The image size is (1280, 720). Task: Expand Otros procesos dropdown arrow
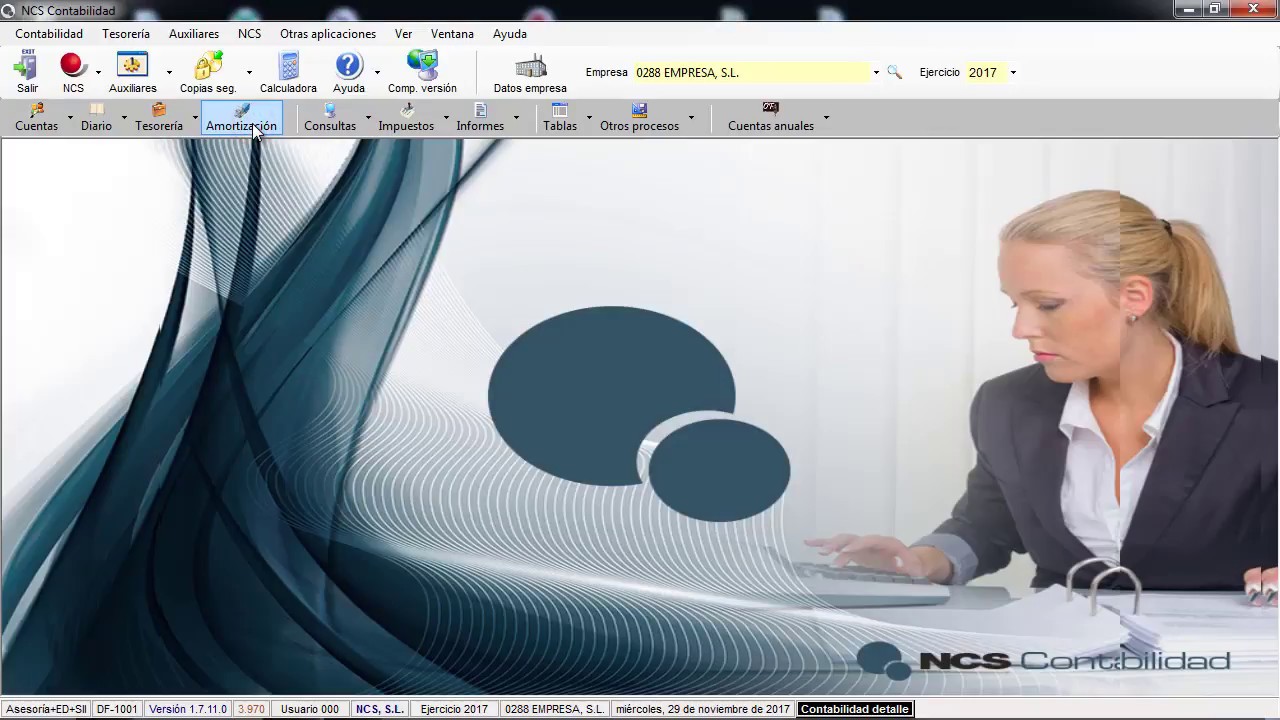(x=691, y=118)
